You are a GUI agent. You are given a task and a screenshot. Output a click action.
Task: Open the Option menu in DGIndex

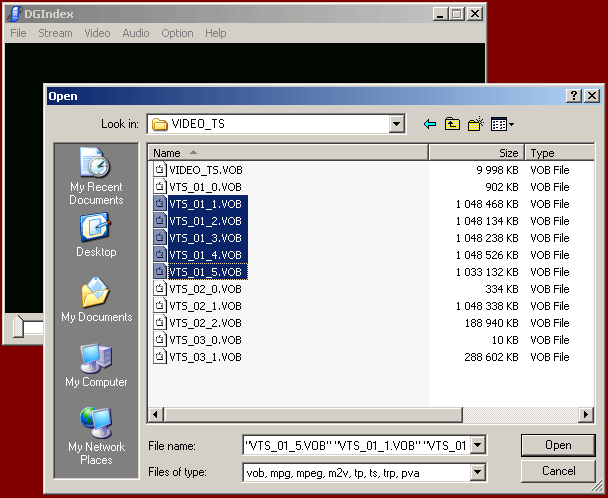(177, 33)
